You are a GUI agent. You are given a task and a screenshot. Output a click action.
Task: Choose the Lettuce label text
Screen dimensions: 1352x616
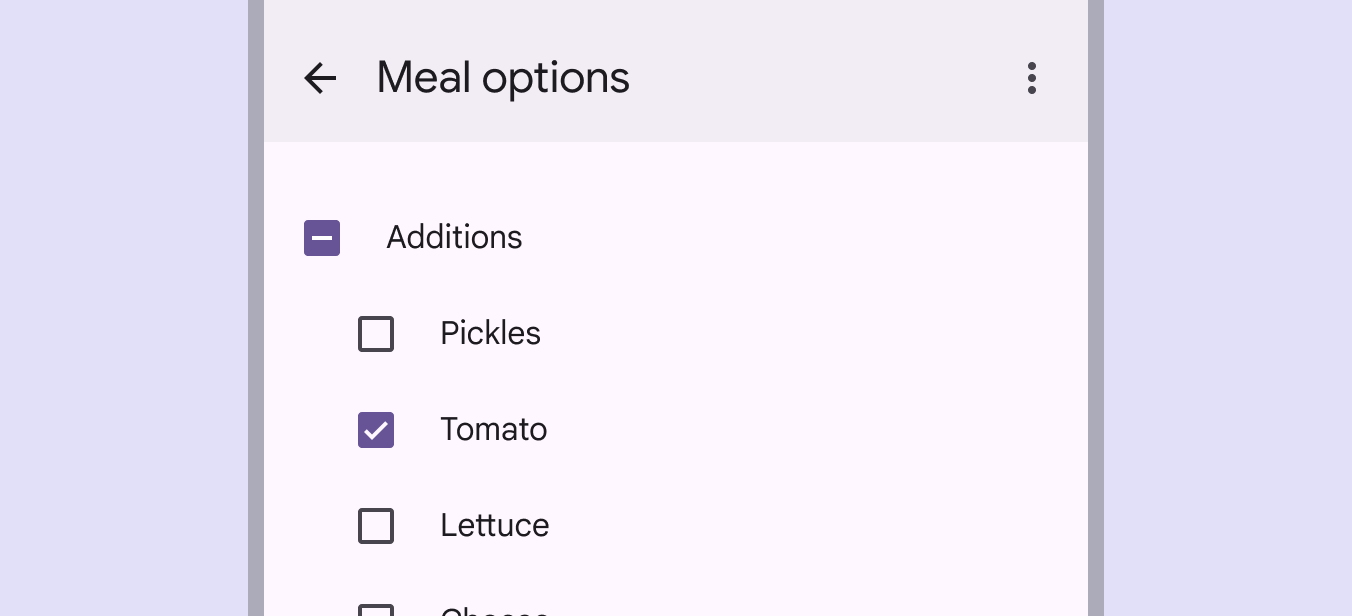pos(494,526)
